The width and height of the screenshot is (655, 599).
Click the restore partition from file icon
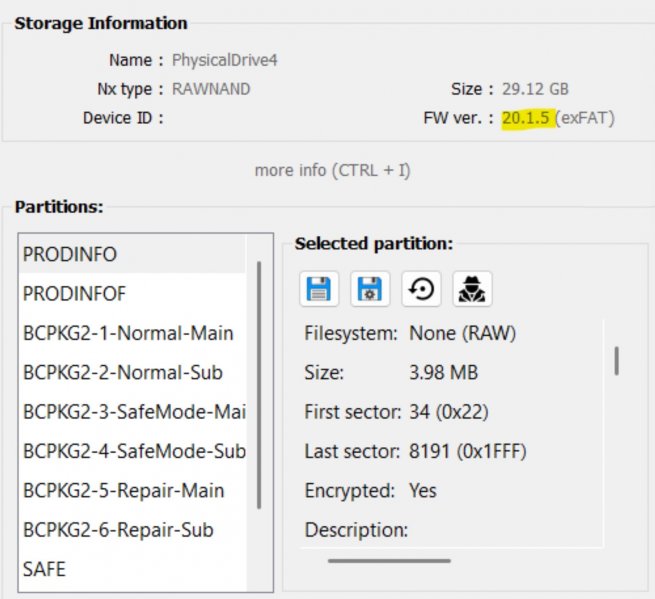tap(421, 289)
